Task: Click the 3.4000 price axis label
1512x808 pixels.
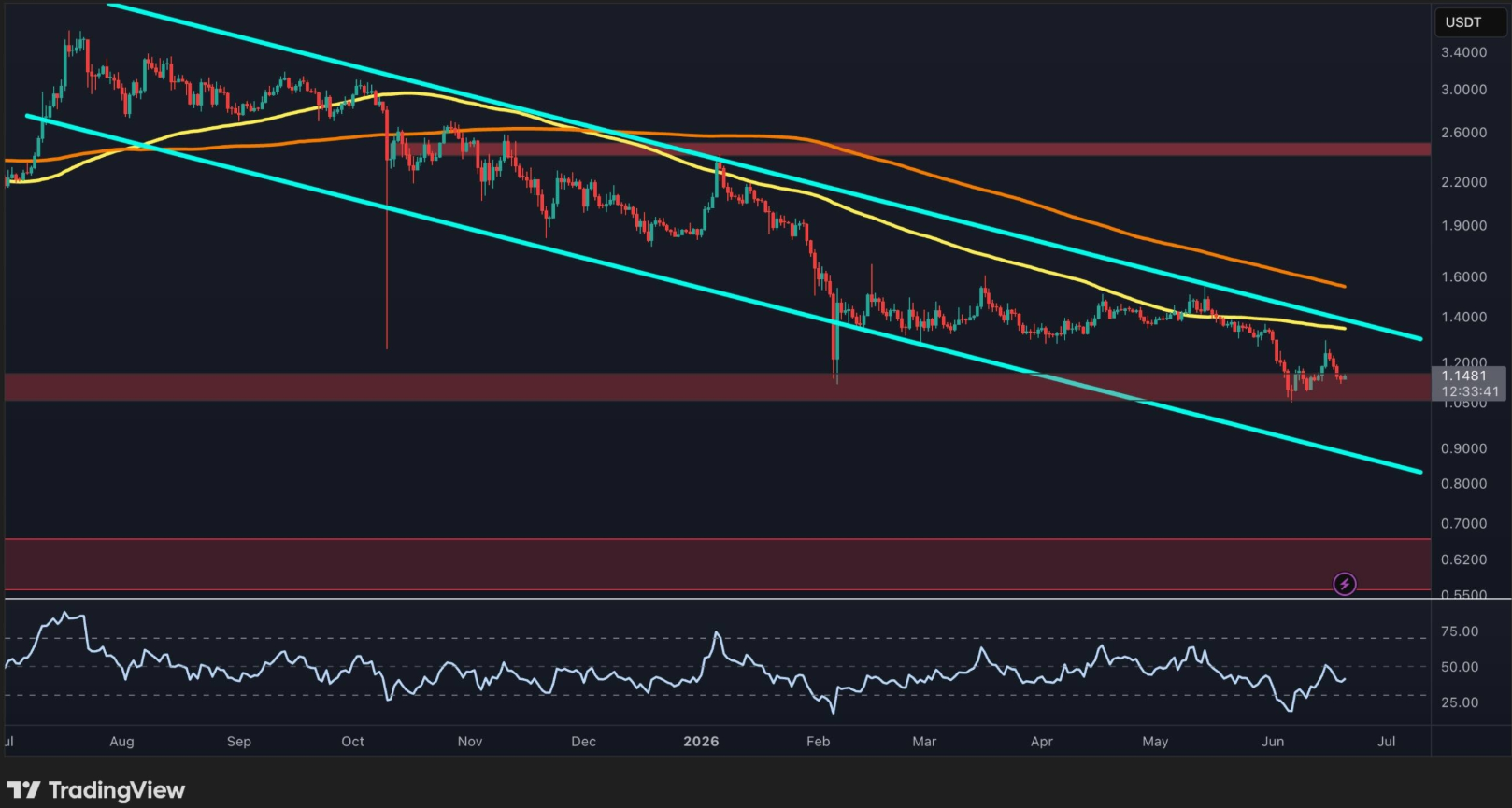Action: click(1463, 52)
